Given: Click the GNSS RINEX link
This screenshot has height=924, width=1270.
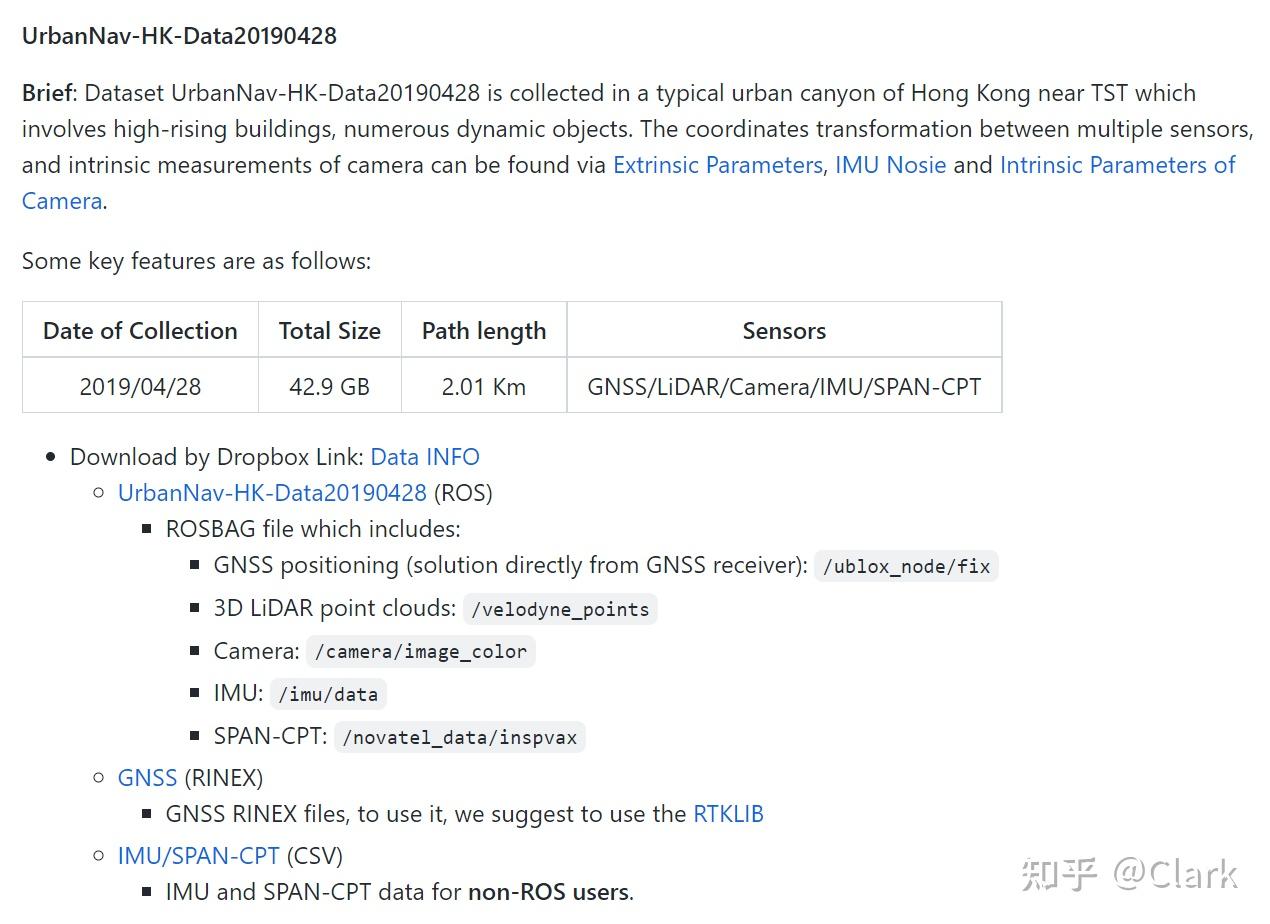Looking at the screenshot, I should click(147, 778).
